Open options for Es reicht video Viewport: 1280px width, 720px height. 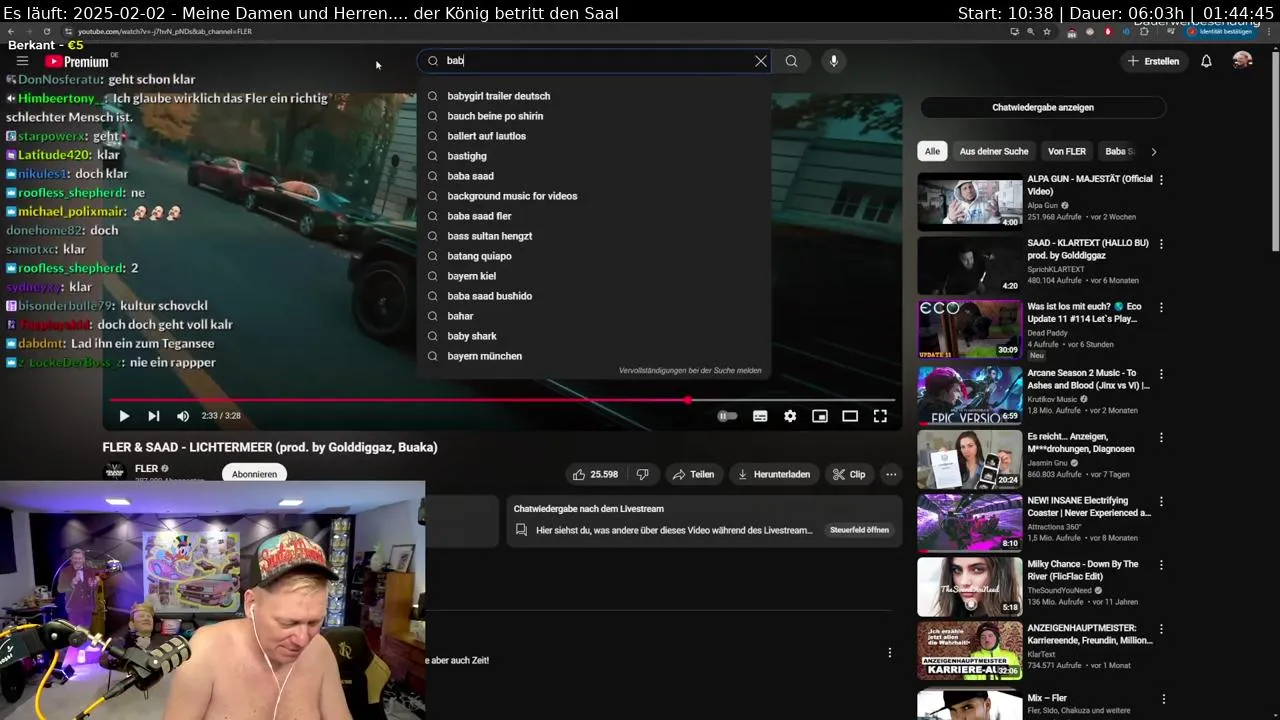click(x=1161, y=438)
